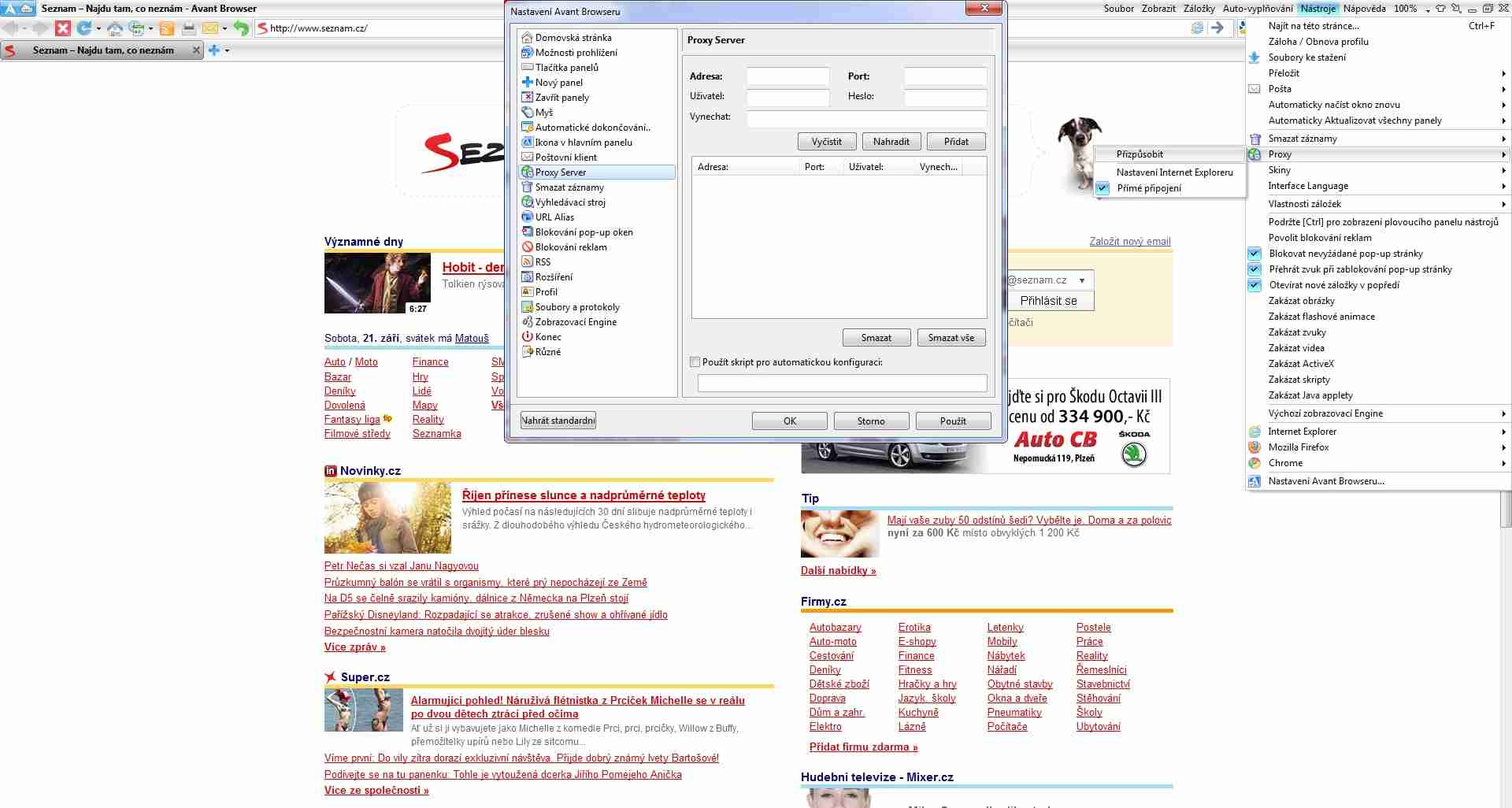Click the Skin shirt icon in title bar
The image size is (1512, 808).
pyautogui.click(x=1440, y=9)
